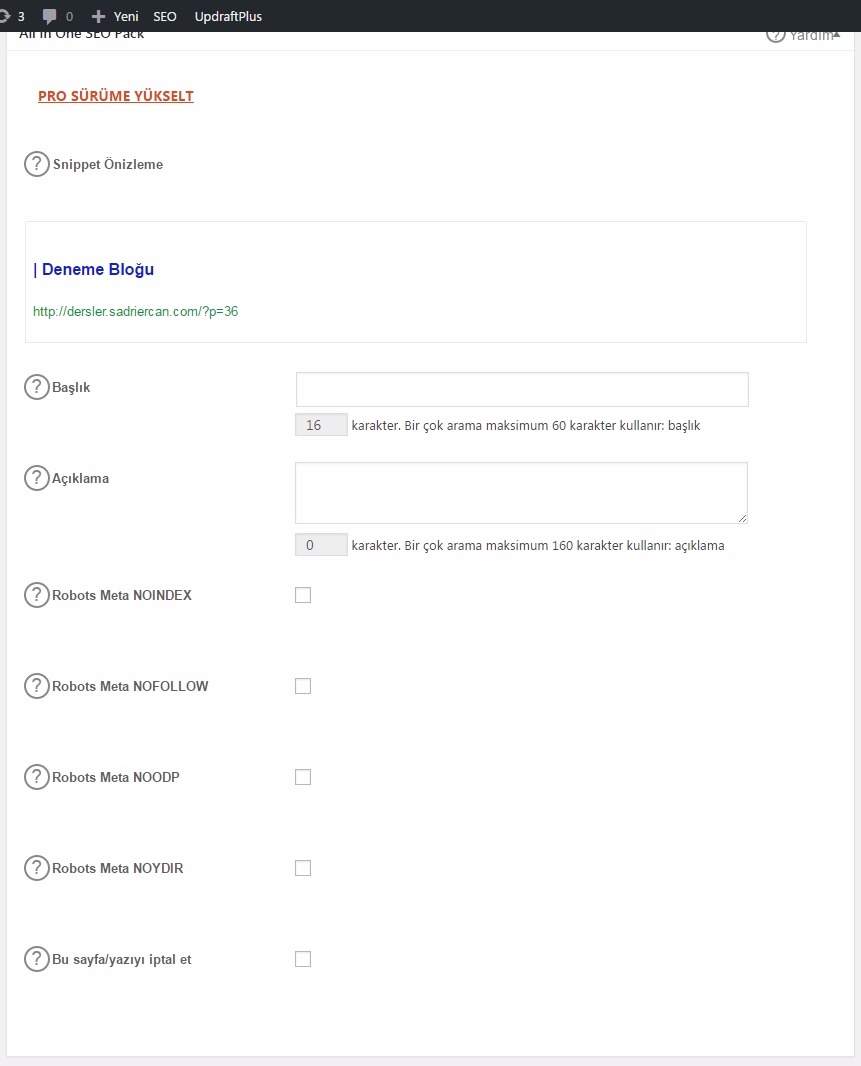Open the SEO menu in admin bar
Image resolution: width=861 pixels, height=1066 pixels.
point(165,16)
